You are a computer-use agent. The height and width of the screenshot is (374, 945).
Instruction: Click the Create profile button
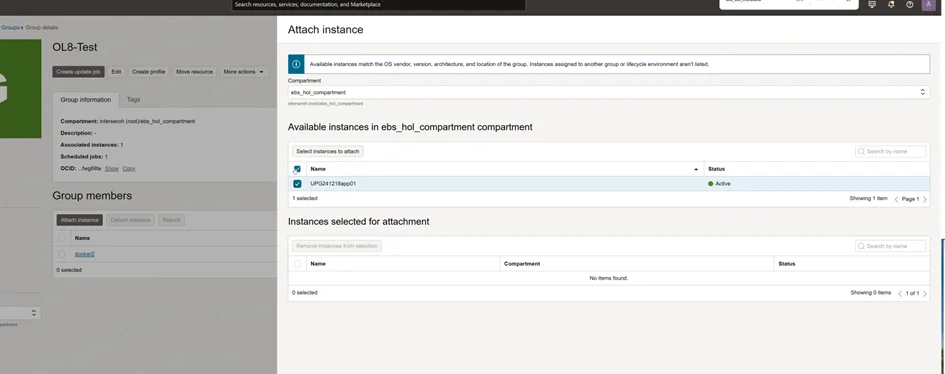(148, 72)
